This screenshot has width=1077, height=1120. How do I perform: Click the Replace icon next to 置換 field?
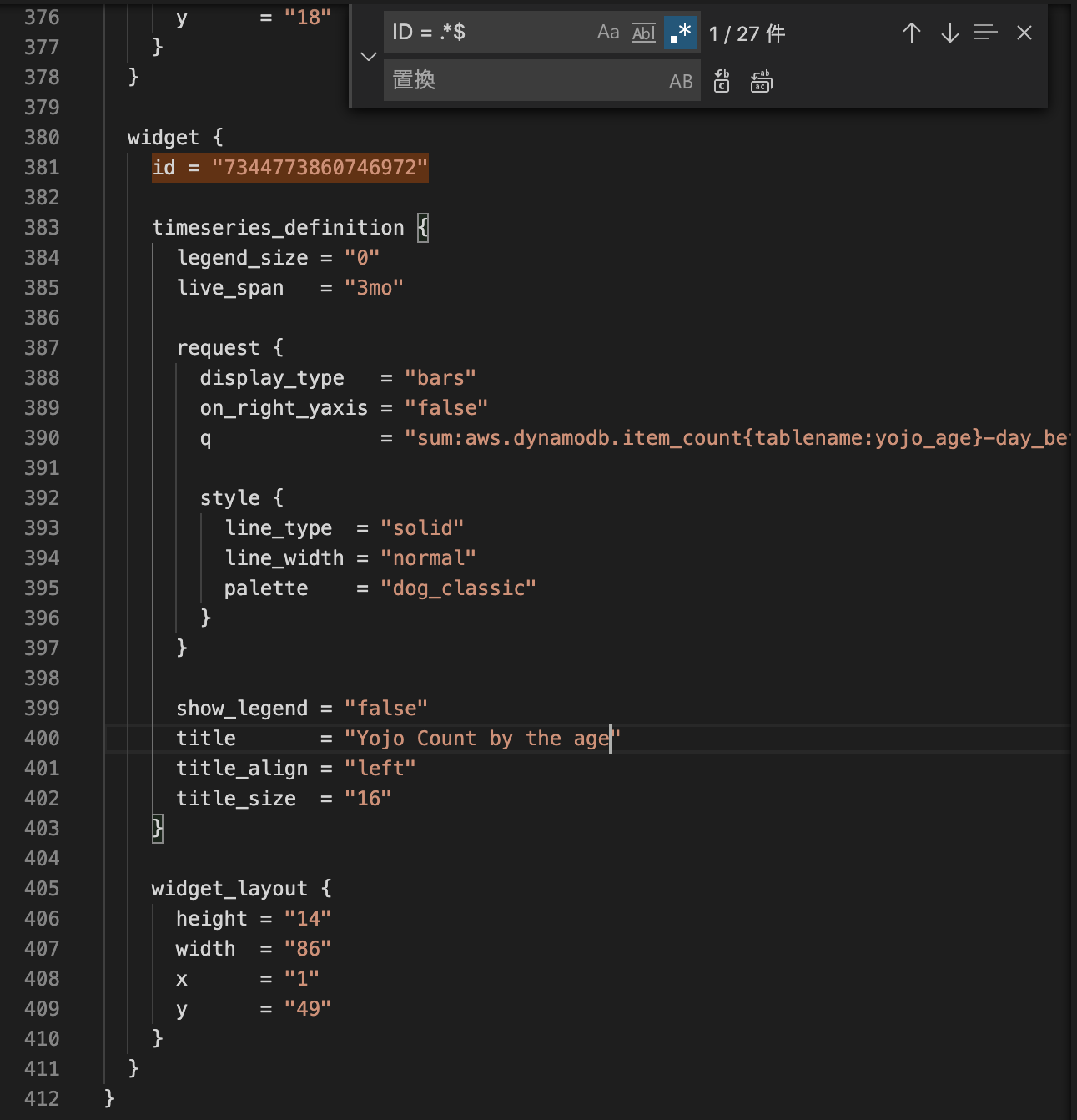[x=721, y=81]
